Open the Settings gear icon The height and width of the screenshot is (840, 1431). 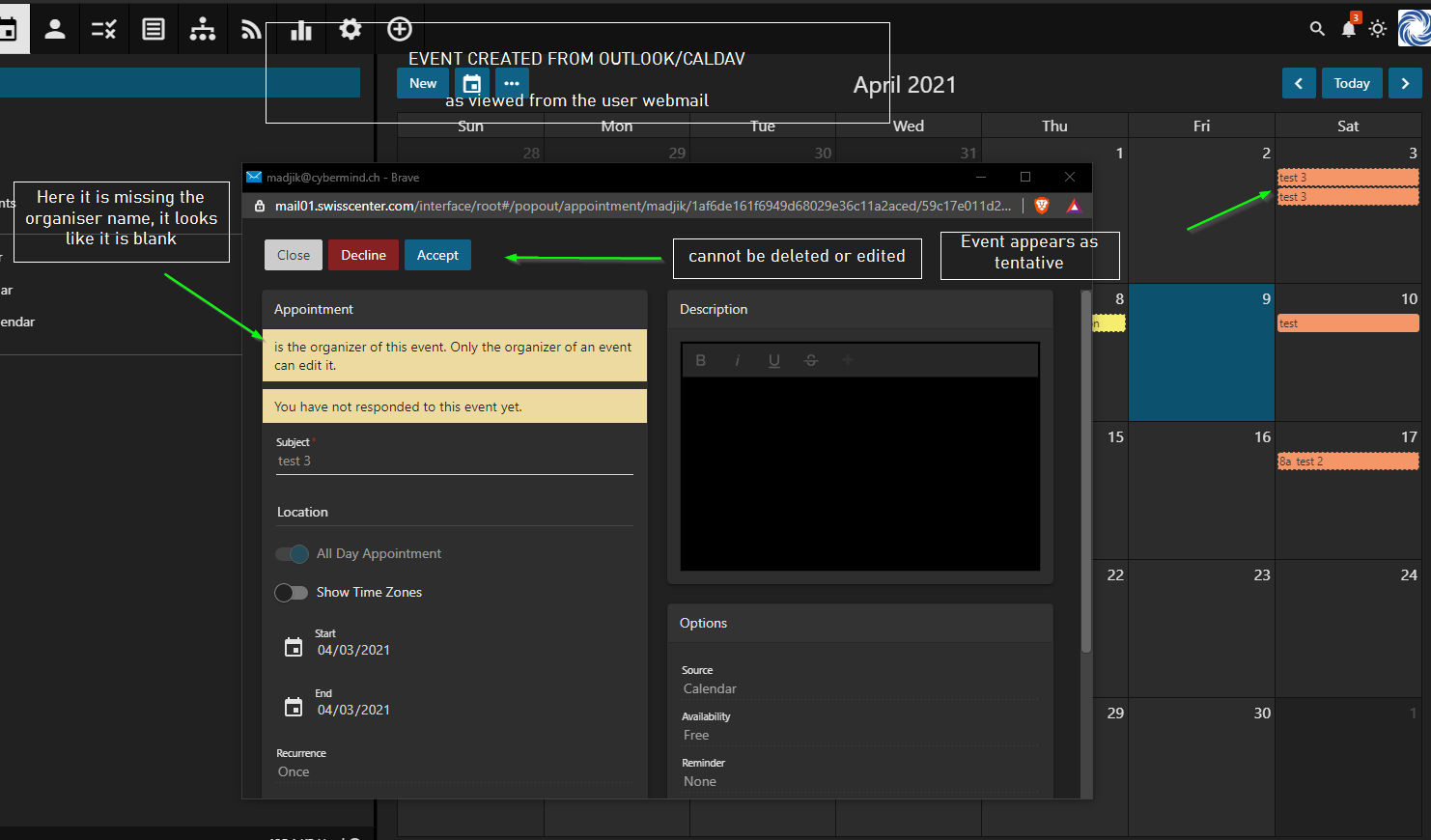[351, 29]
